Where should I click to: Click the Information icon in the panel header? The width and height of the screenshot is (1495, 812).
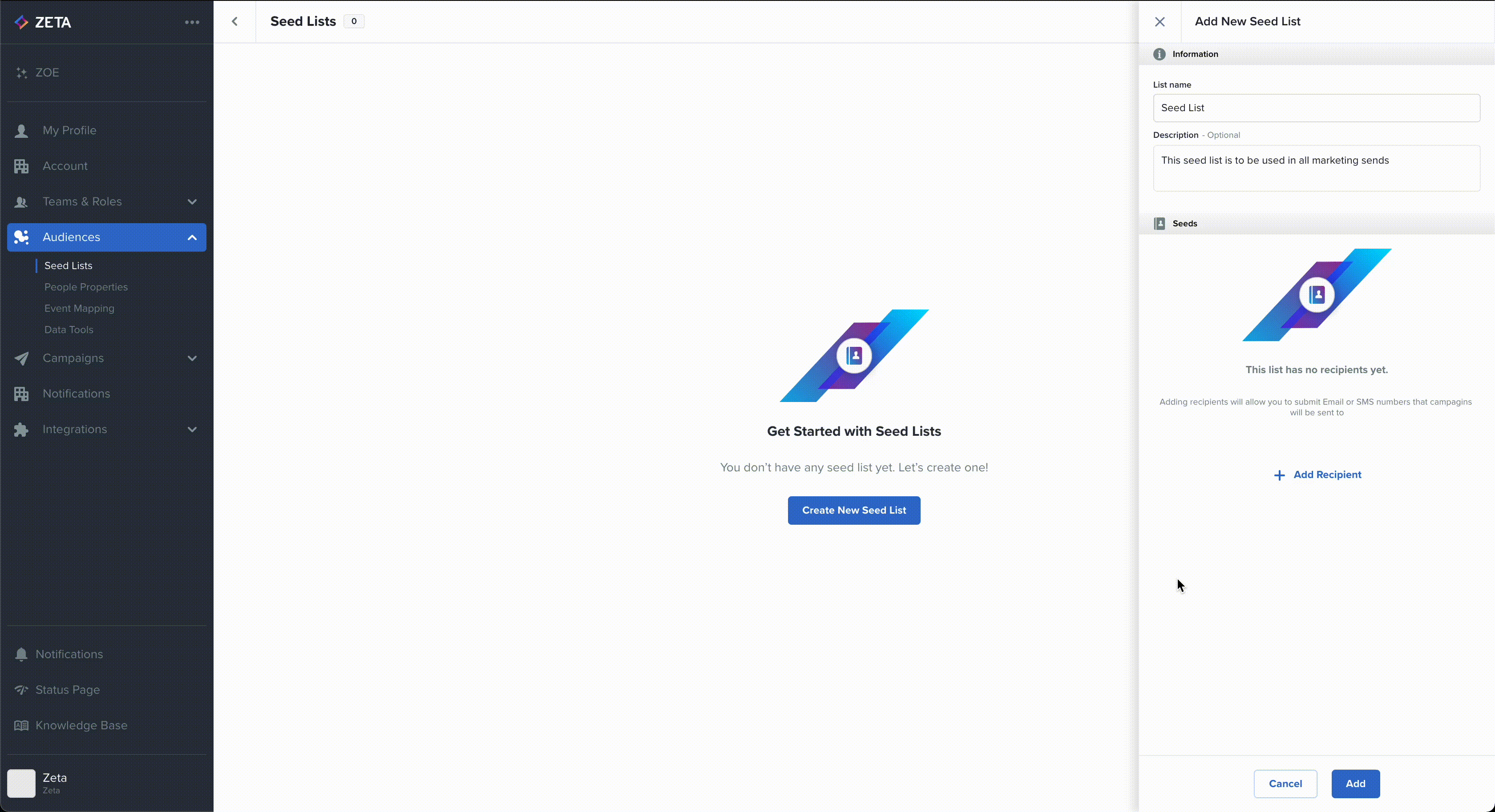click(x=1160, y=54)
